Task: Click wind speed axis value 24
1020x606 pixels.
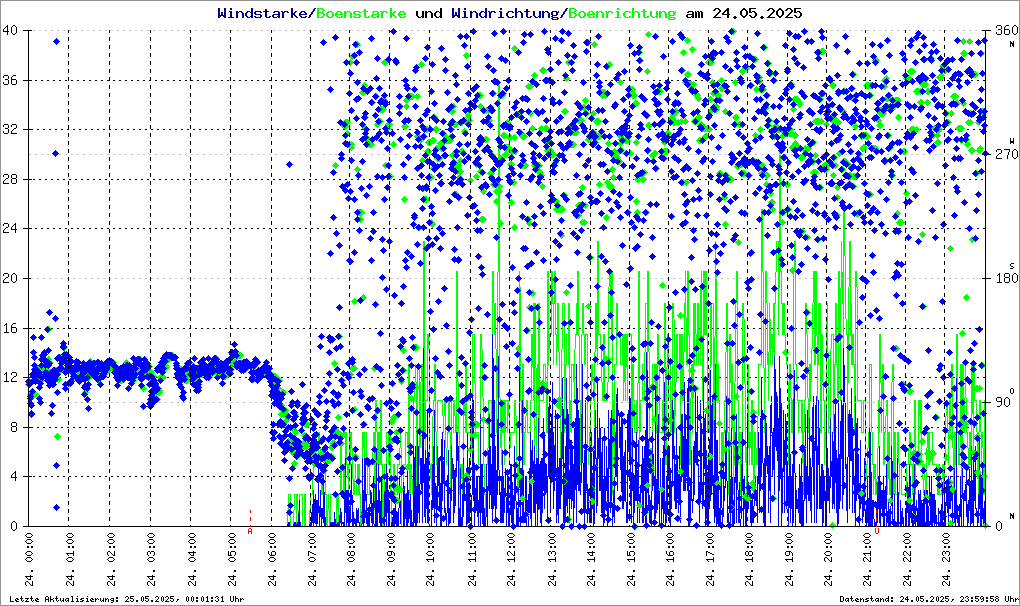Action: tap(10, 228)
